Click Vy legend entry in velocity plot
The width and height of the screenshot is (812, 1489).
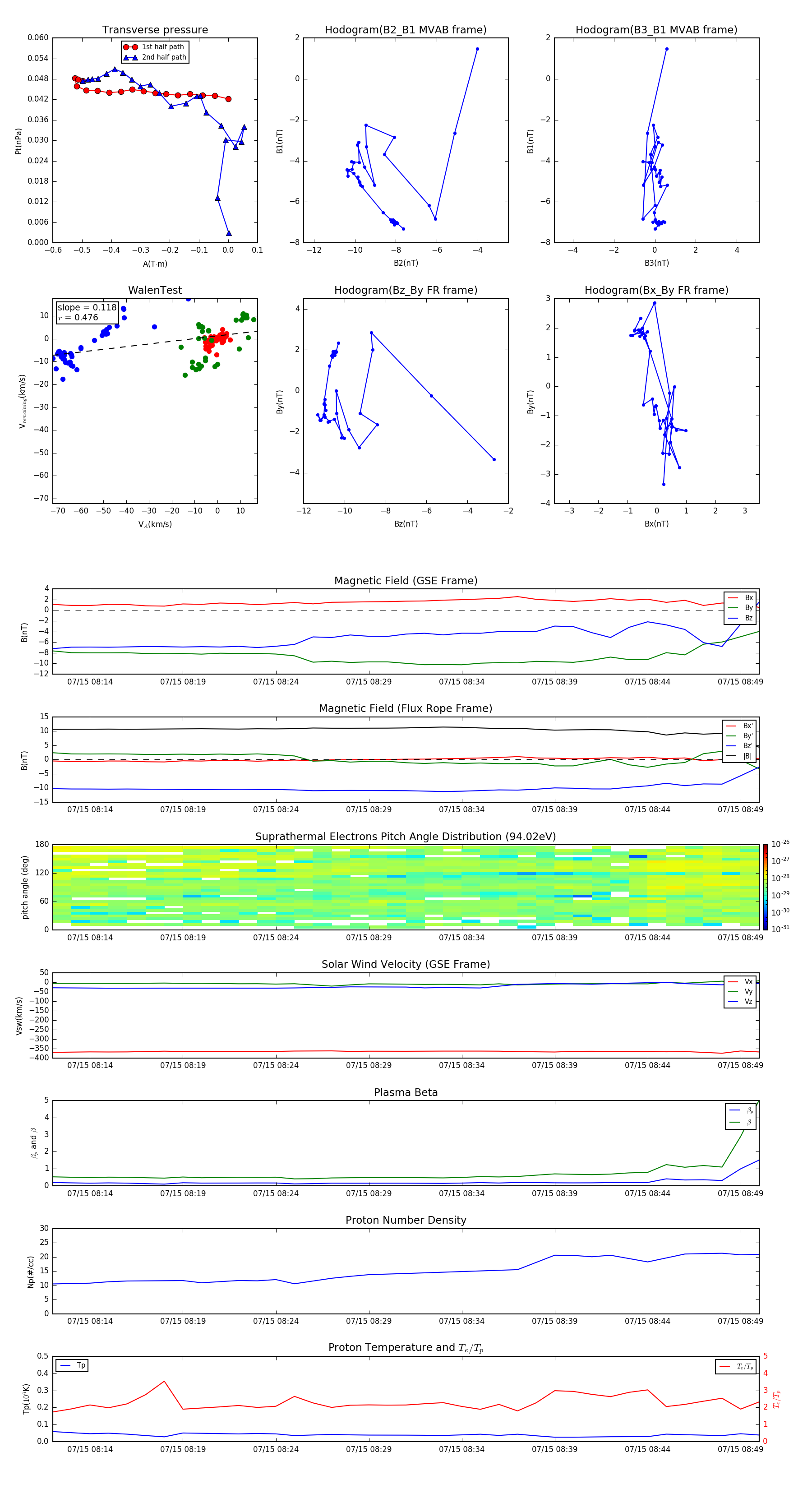tap(740, 991)
